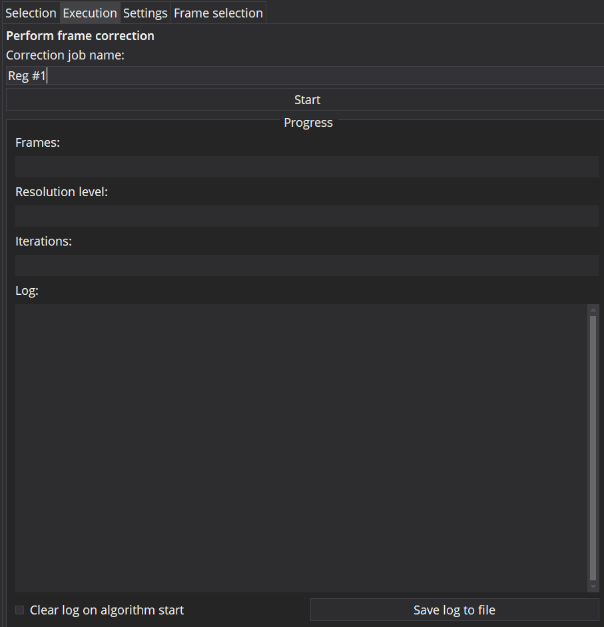Click the log vertical scrollbar thumb
Screen dimensions: 604x627
tap(593, 448)
